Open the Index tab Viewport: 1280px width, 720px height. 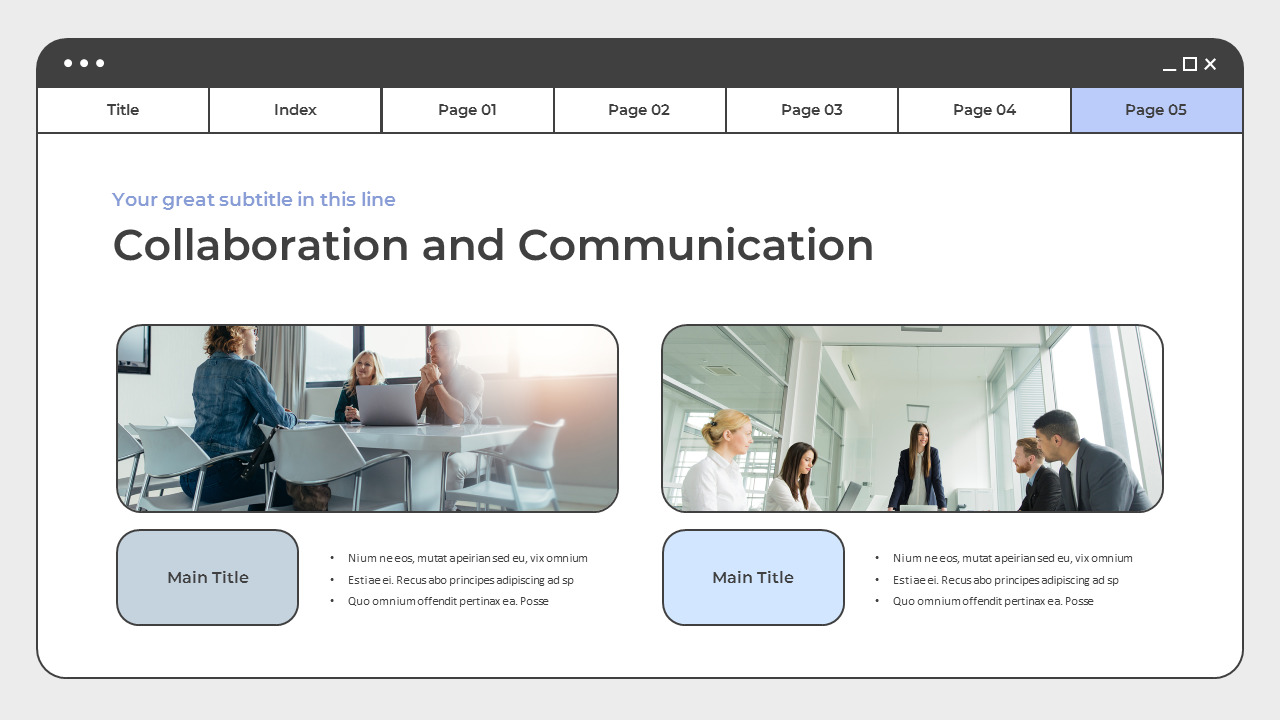point(295,110)
